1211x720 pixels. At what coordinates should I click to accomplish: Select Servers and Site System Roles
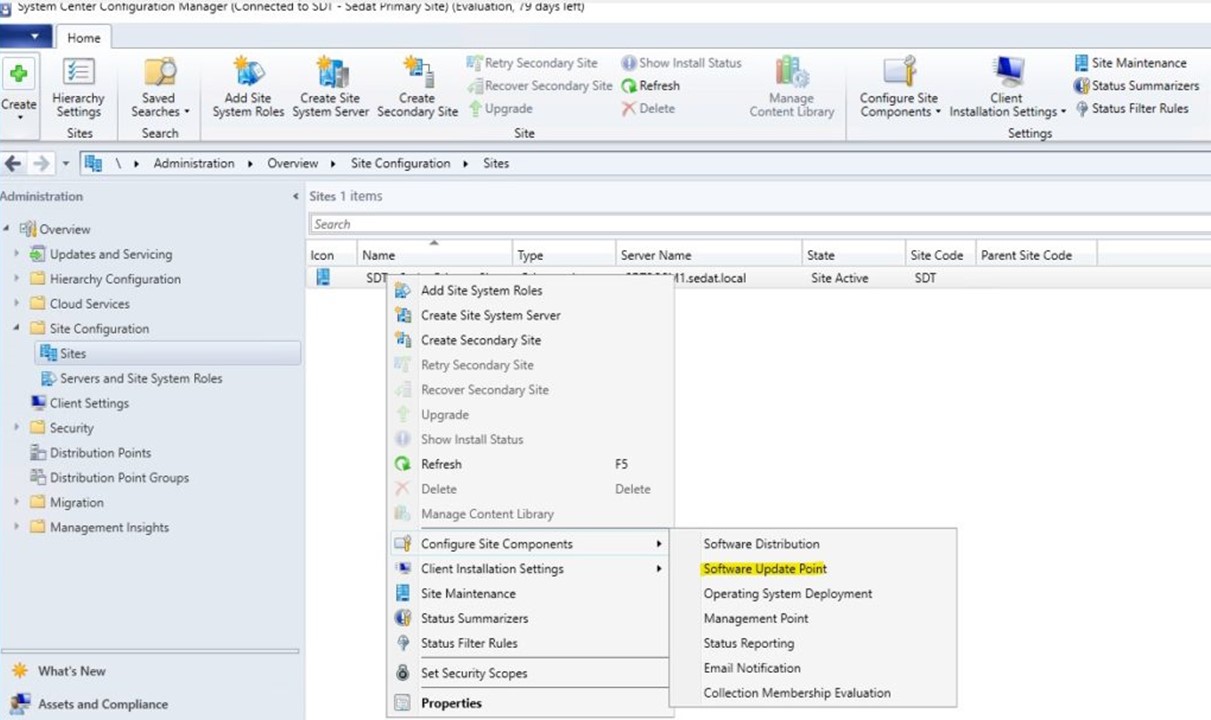tap(140, 378)
